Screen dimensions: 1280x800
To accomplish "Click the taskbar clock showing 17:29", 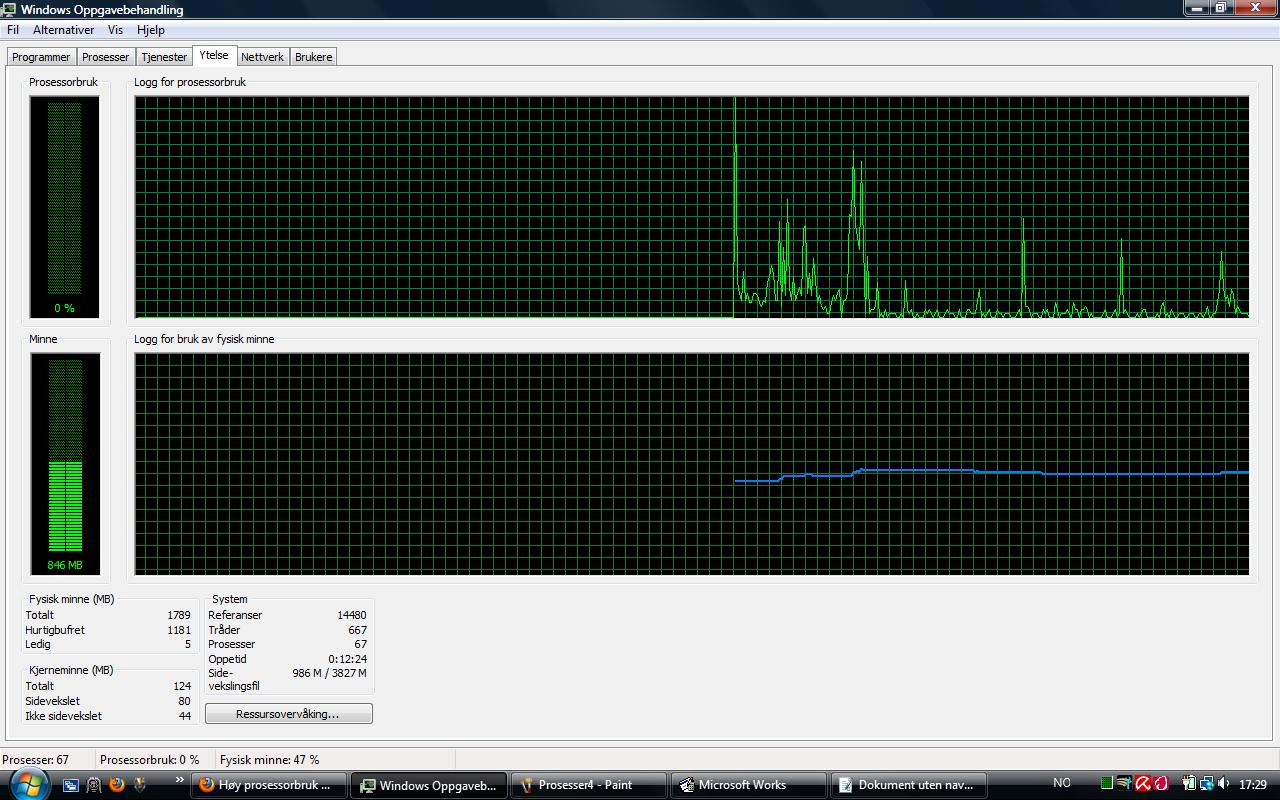I will [x=1253, y=785].
